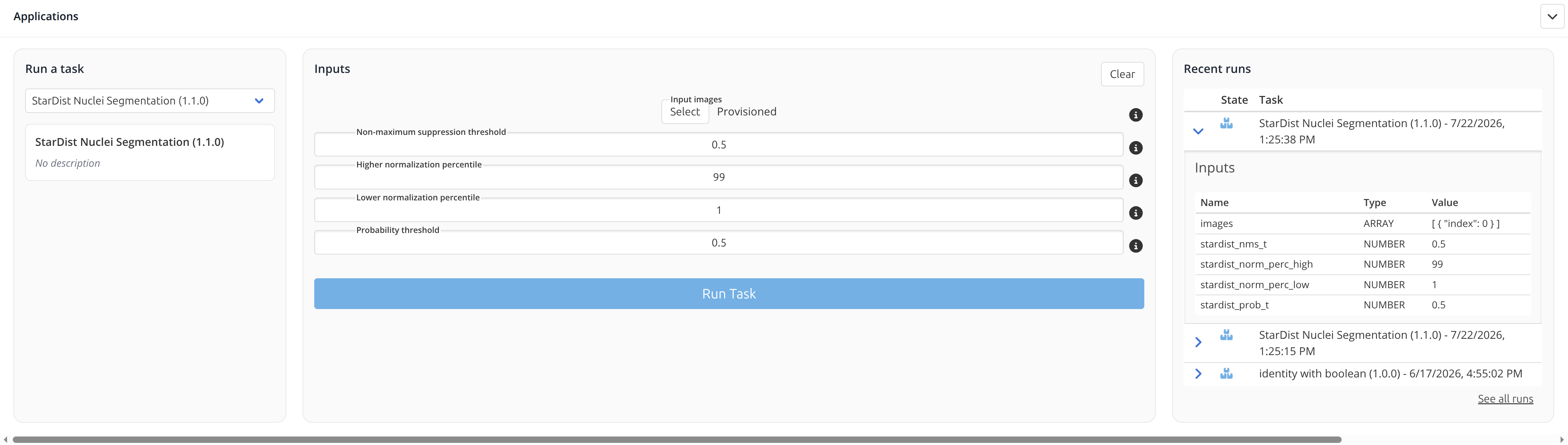Click the scrollbar right arrow

(x=1562, y=440)
